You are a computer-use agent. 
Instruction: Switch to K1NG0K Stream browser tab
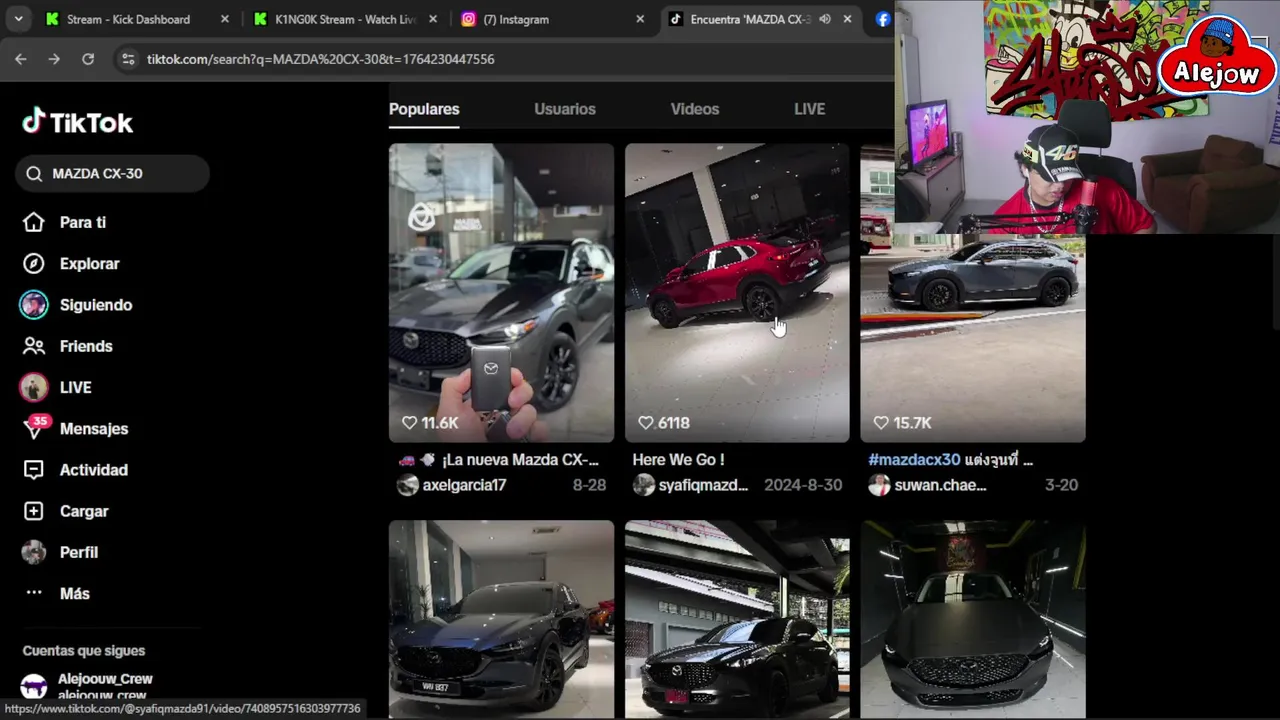345,19
